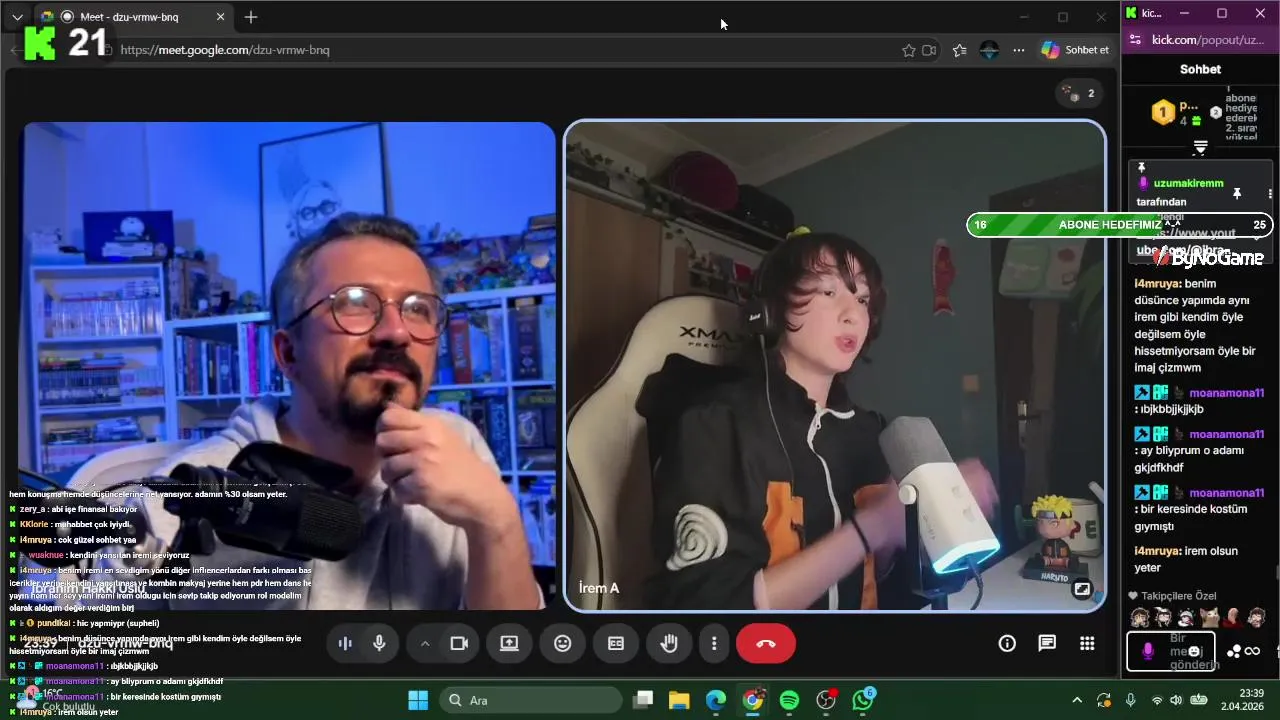Leave the Meet call

pyautogui.click(x=766, y=644)
